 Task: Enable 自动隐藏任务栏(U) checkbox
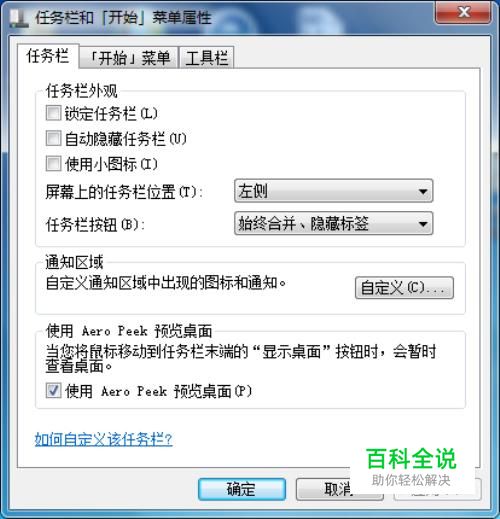(53, 138)
